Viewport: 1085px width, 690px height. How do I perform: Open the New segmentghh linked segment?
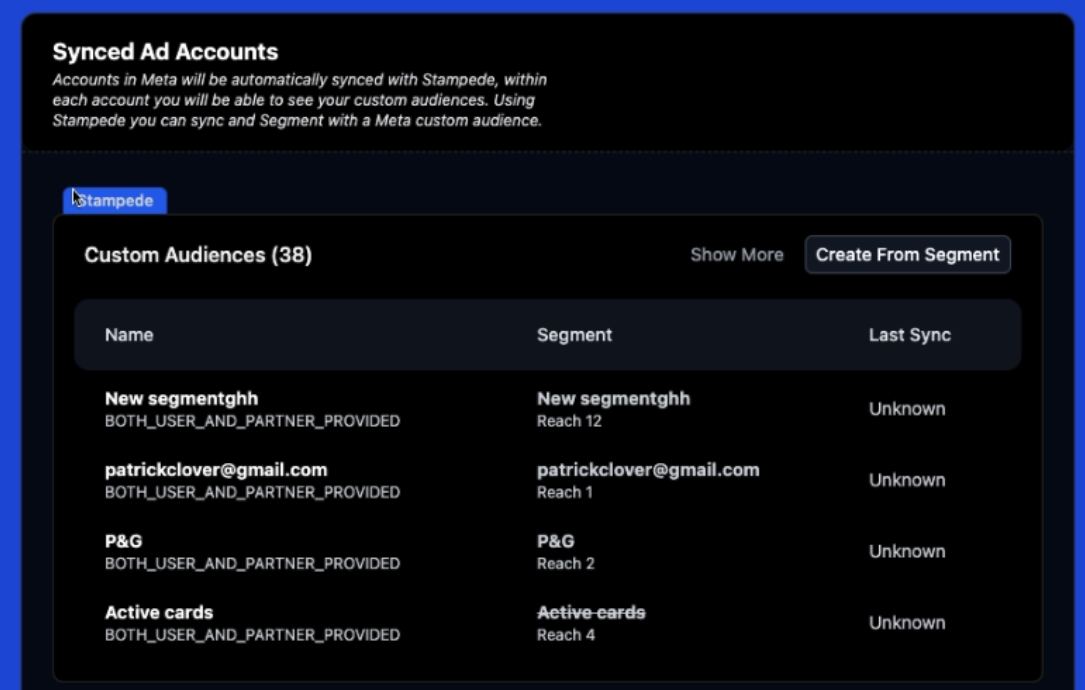pyautogui.click(x=613, y=399)
